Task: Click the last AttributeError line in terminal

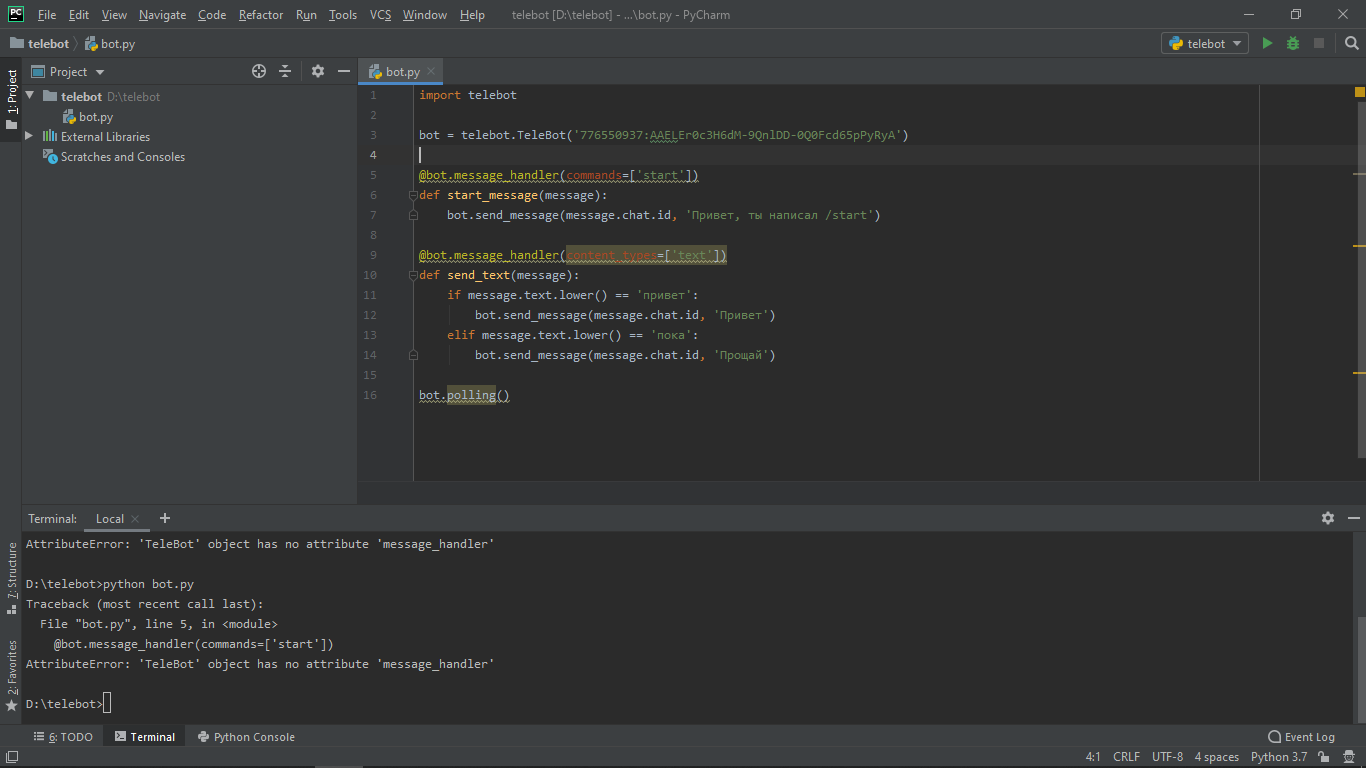Action: (260, 664)
